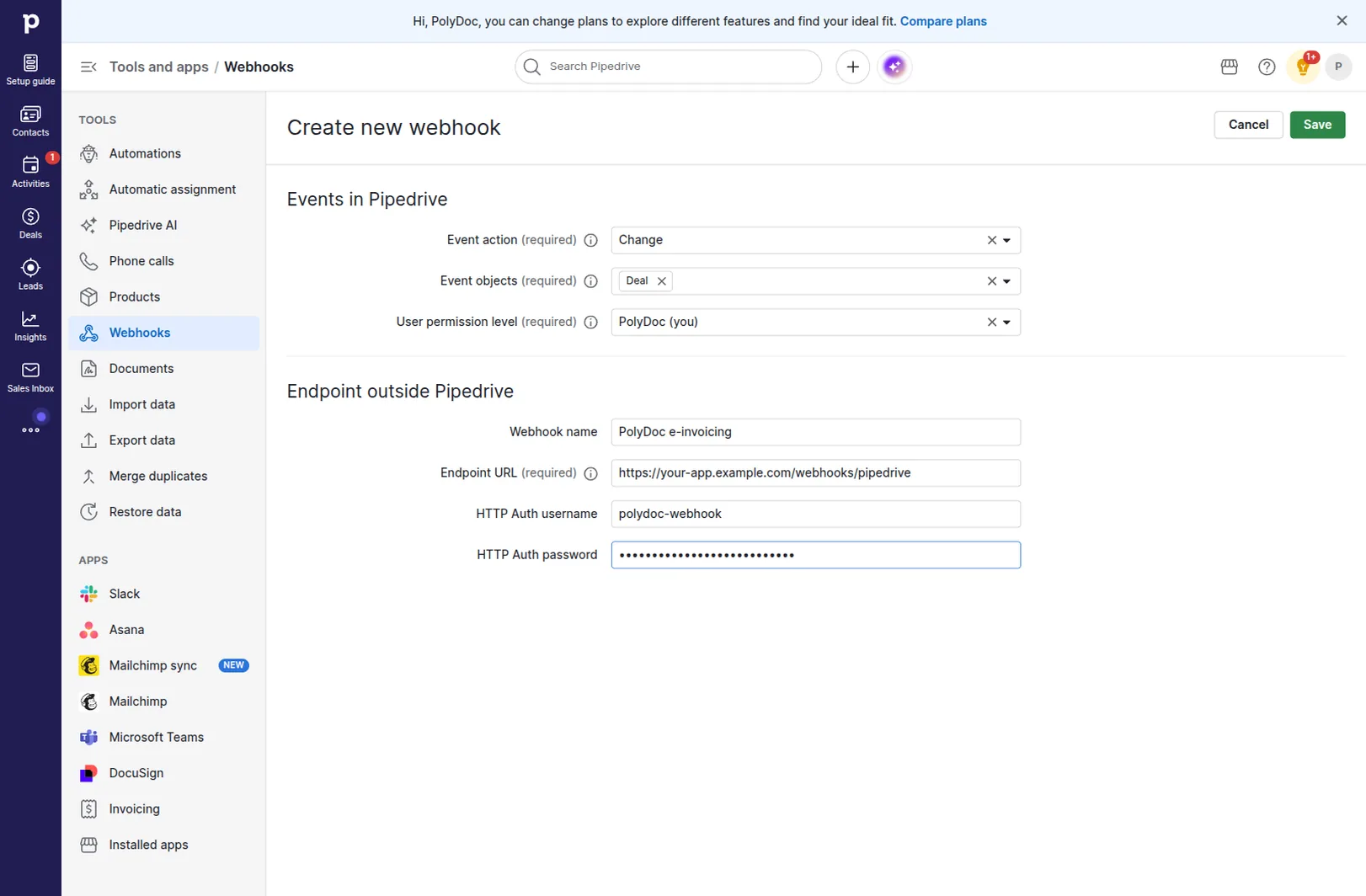Follow the Compare plans link
The image size is (1366, 896).
(x=943, y=21)
